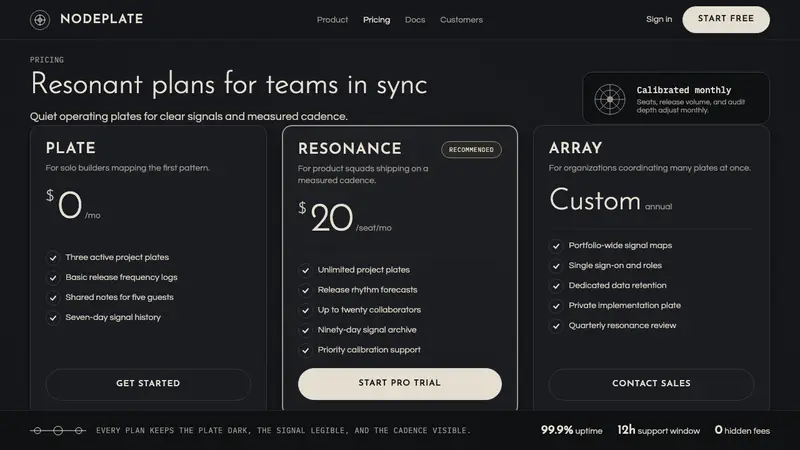The height and width of the screenshot is (450, 800).
Task: Click 'Release rhythm forecasts' feature text
Action: (367, 290)
